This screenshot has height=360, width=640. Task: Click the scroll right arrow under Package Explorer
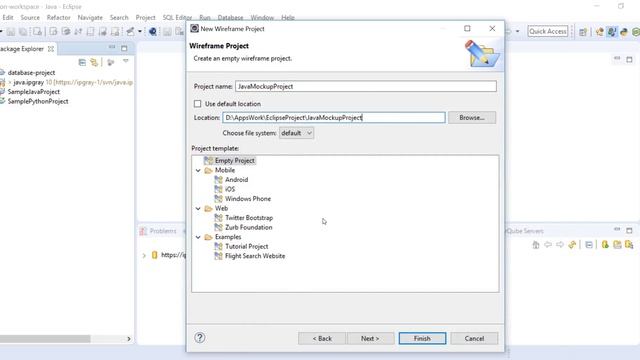(x=129, y=339)
